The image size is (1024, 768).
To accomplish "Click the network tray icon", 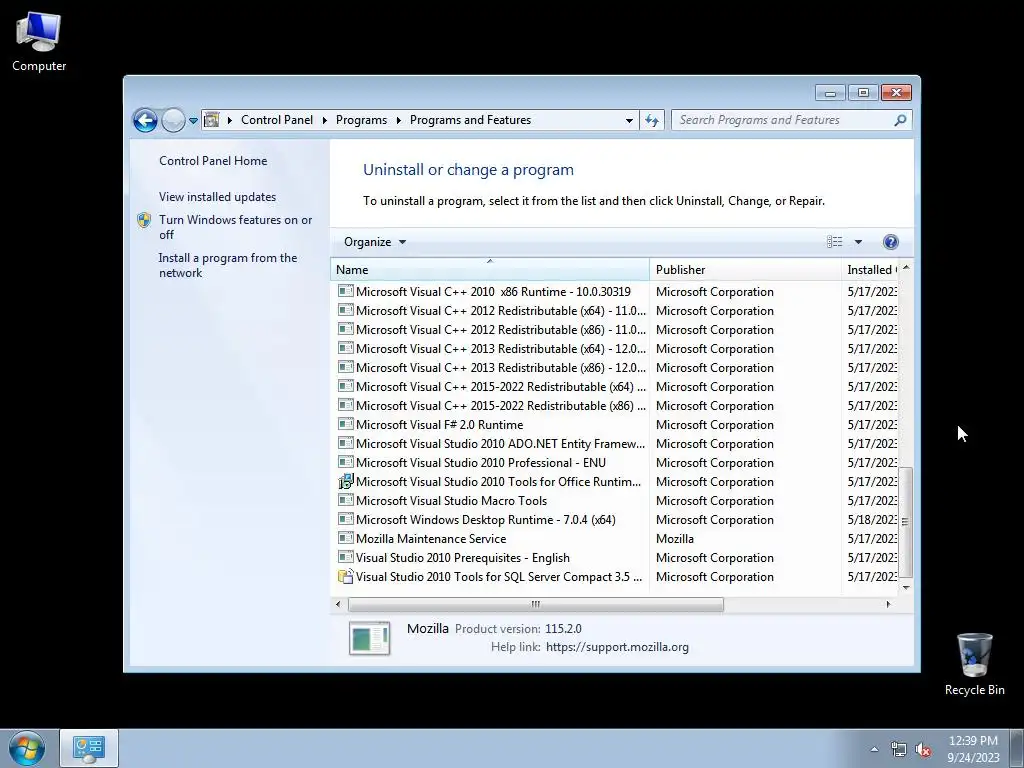I will click(x=899, y=749).
